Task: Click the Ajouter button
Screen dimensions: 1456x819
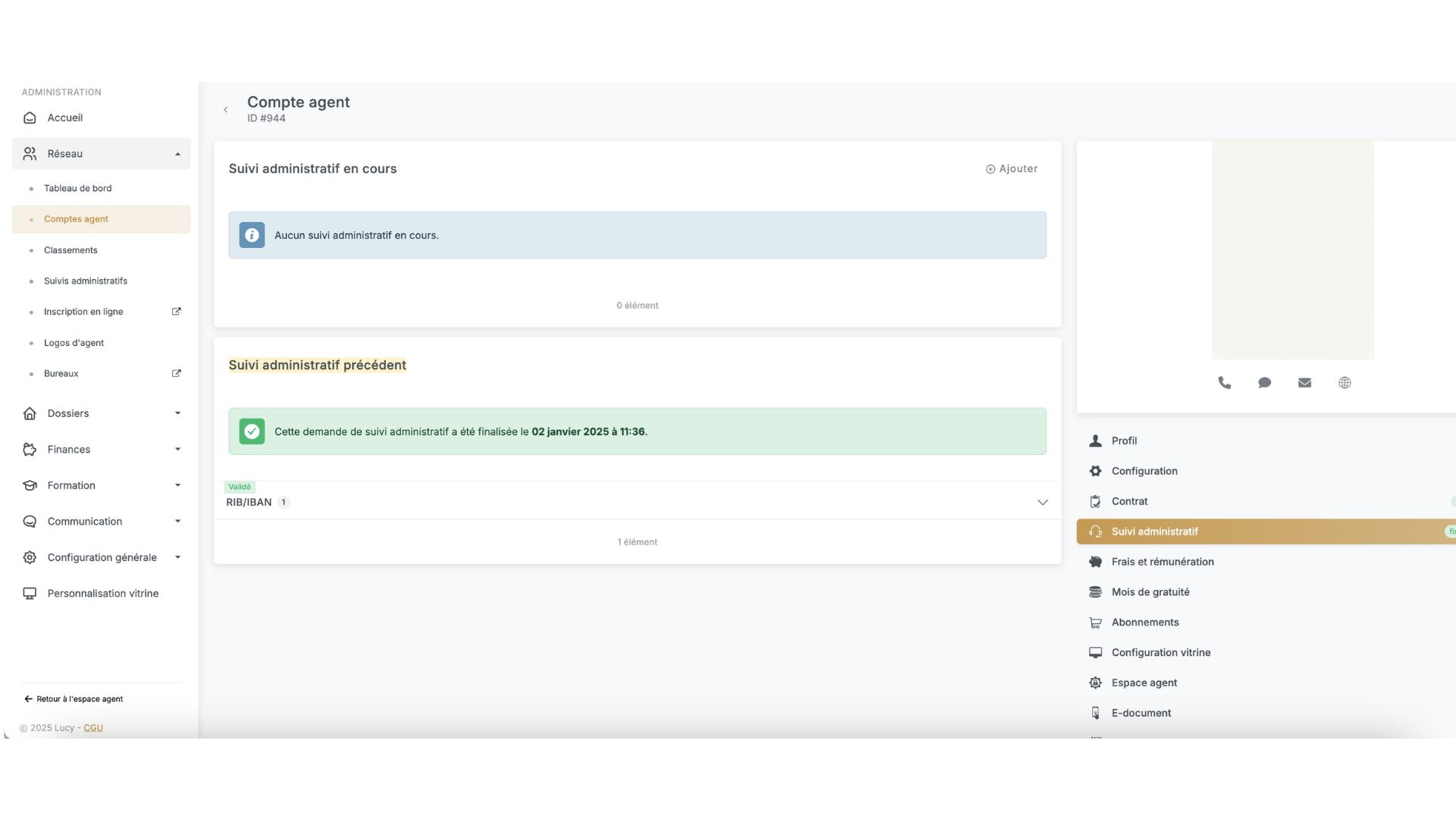Action: coord(1012,168)
